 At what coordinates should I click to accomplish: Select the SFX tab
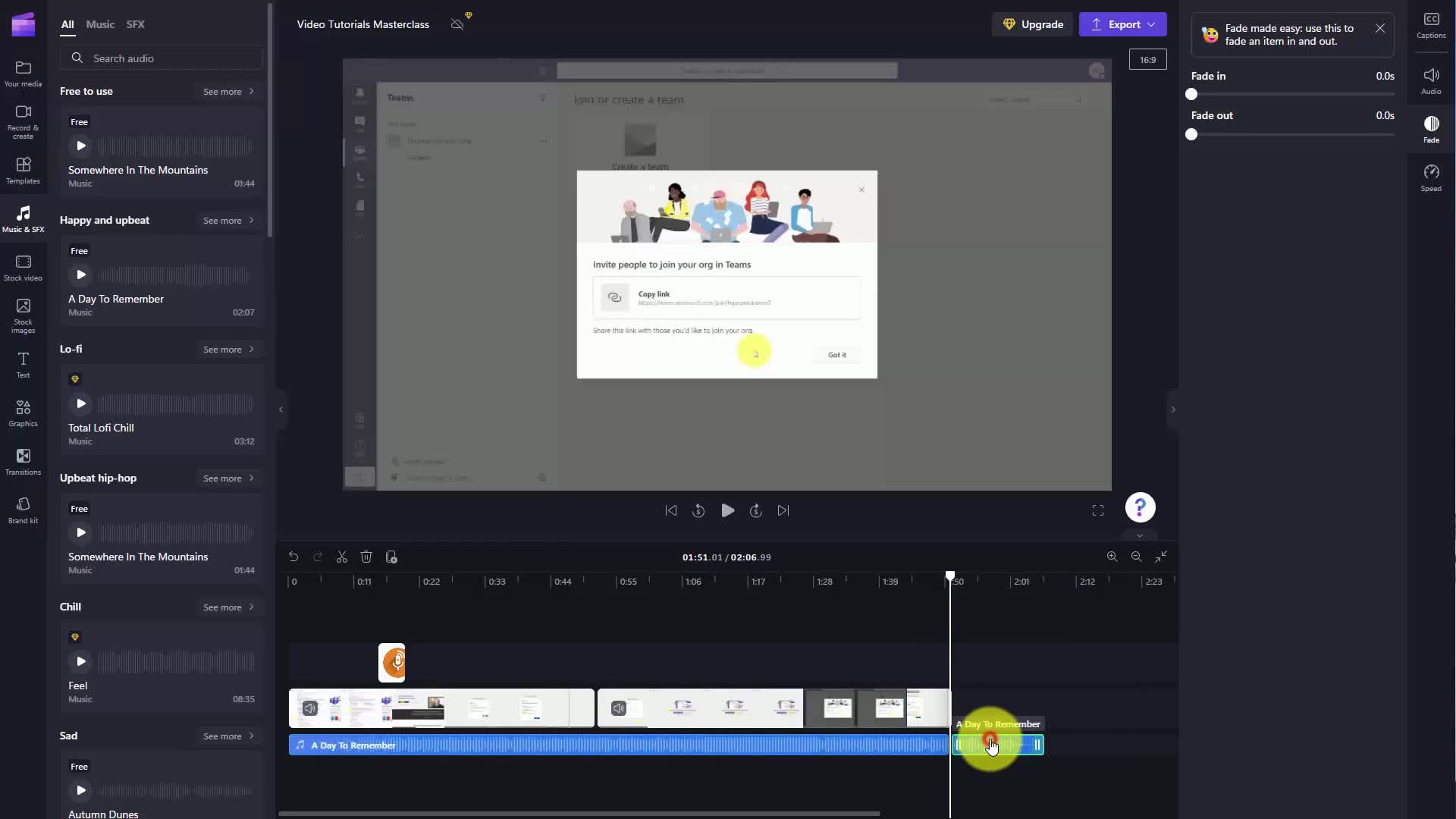click(x=135, y=24)
